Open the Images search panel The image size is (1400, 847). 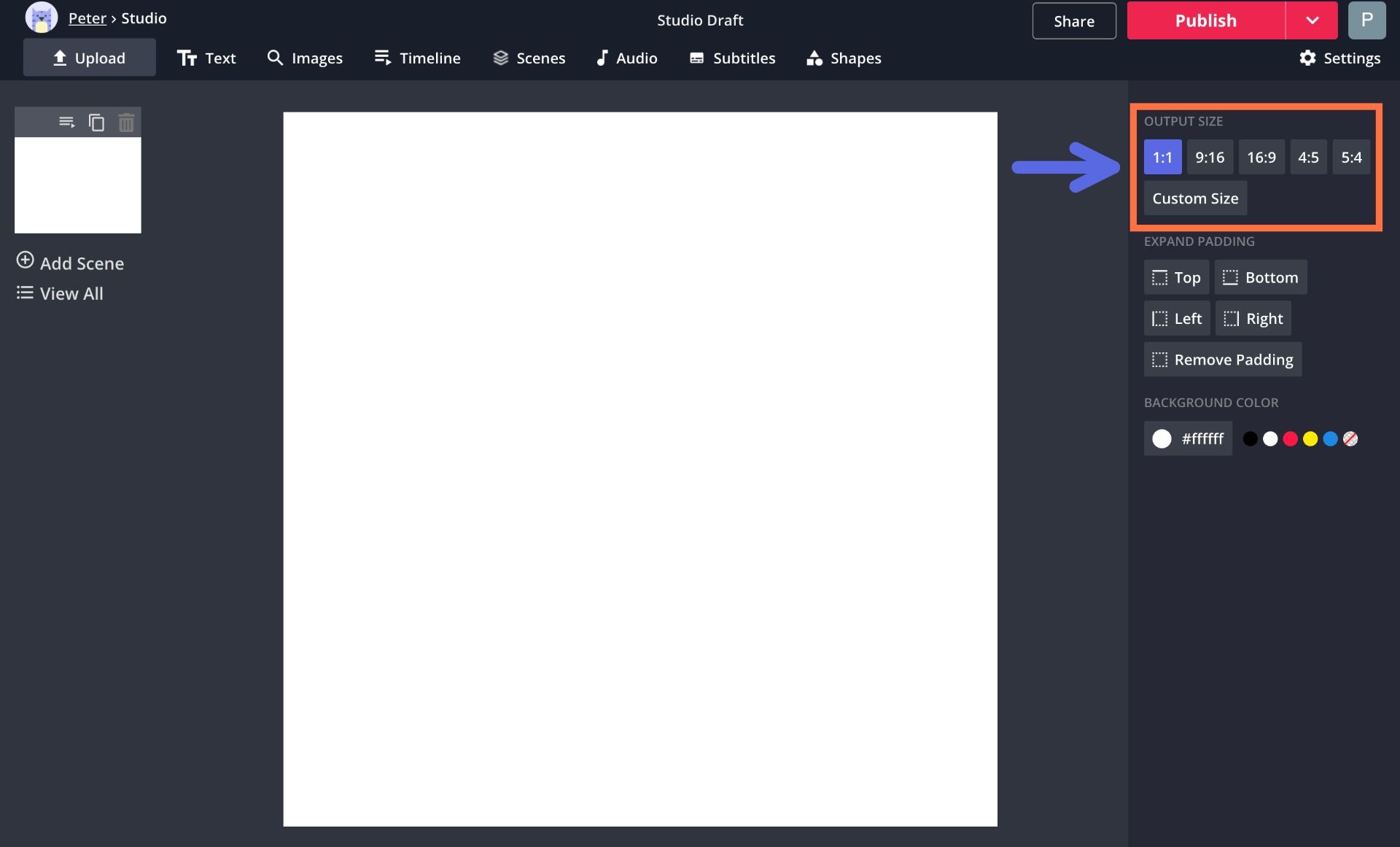tap(305, 58)
